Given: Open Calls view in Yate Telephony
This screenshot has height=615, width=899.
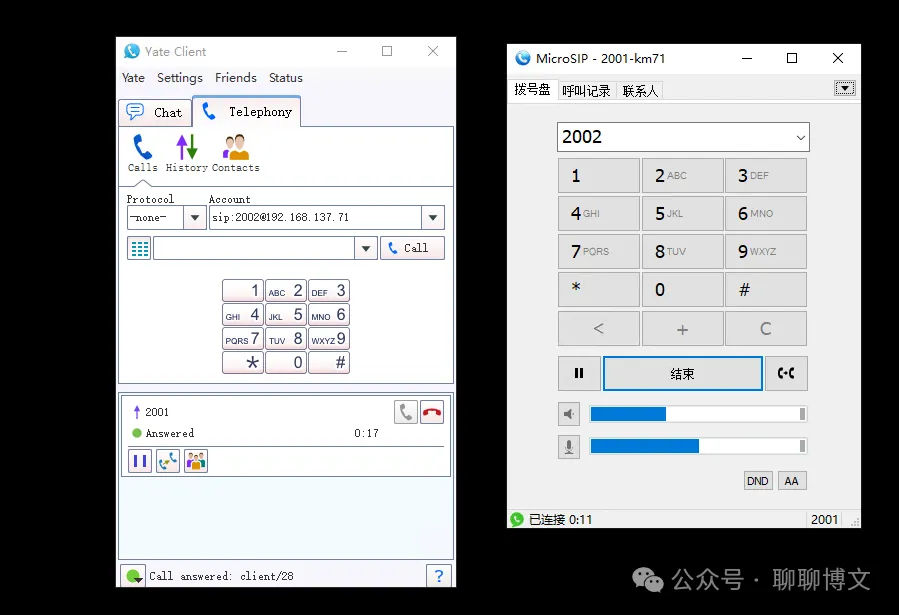Looking at the screenshot, I should [142, 153].
